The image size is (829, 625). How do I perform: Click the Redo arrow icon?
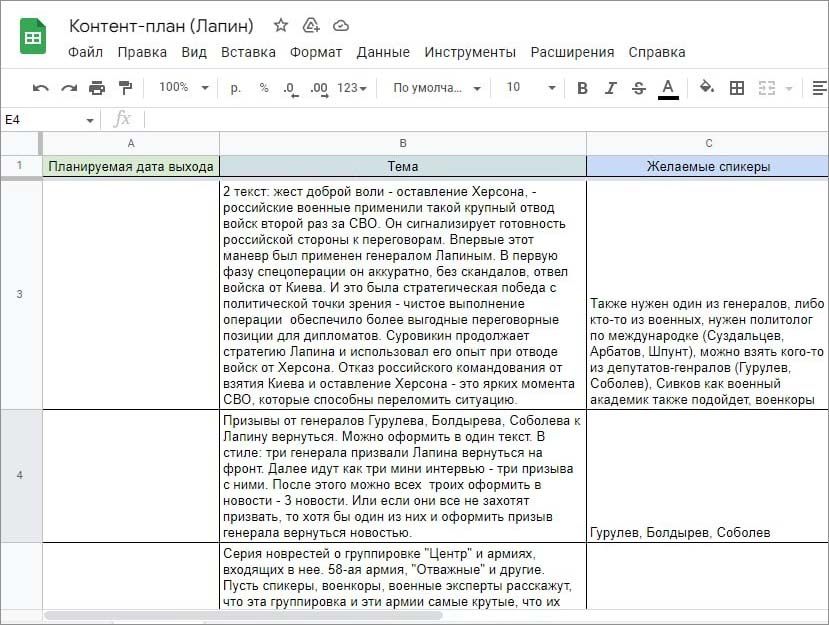[69, 88]
